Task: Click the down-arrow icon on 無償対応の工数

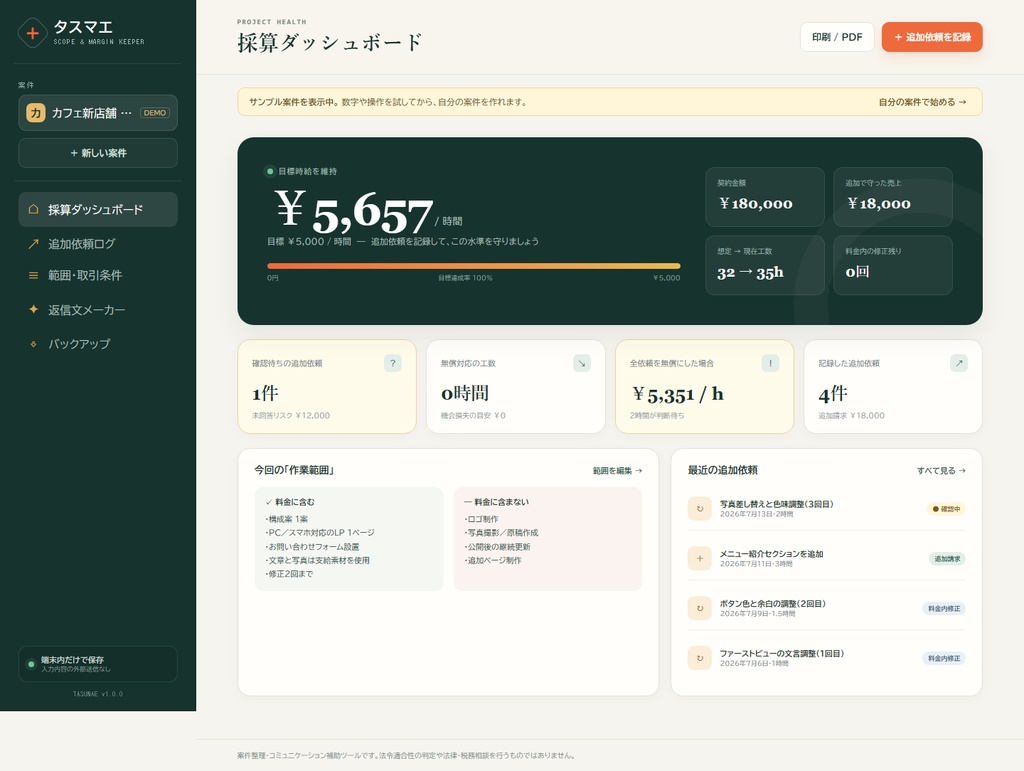Action: (582, 364)
